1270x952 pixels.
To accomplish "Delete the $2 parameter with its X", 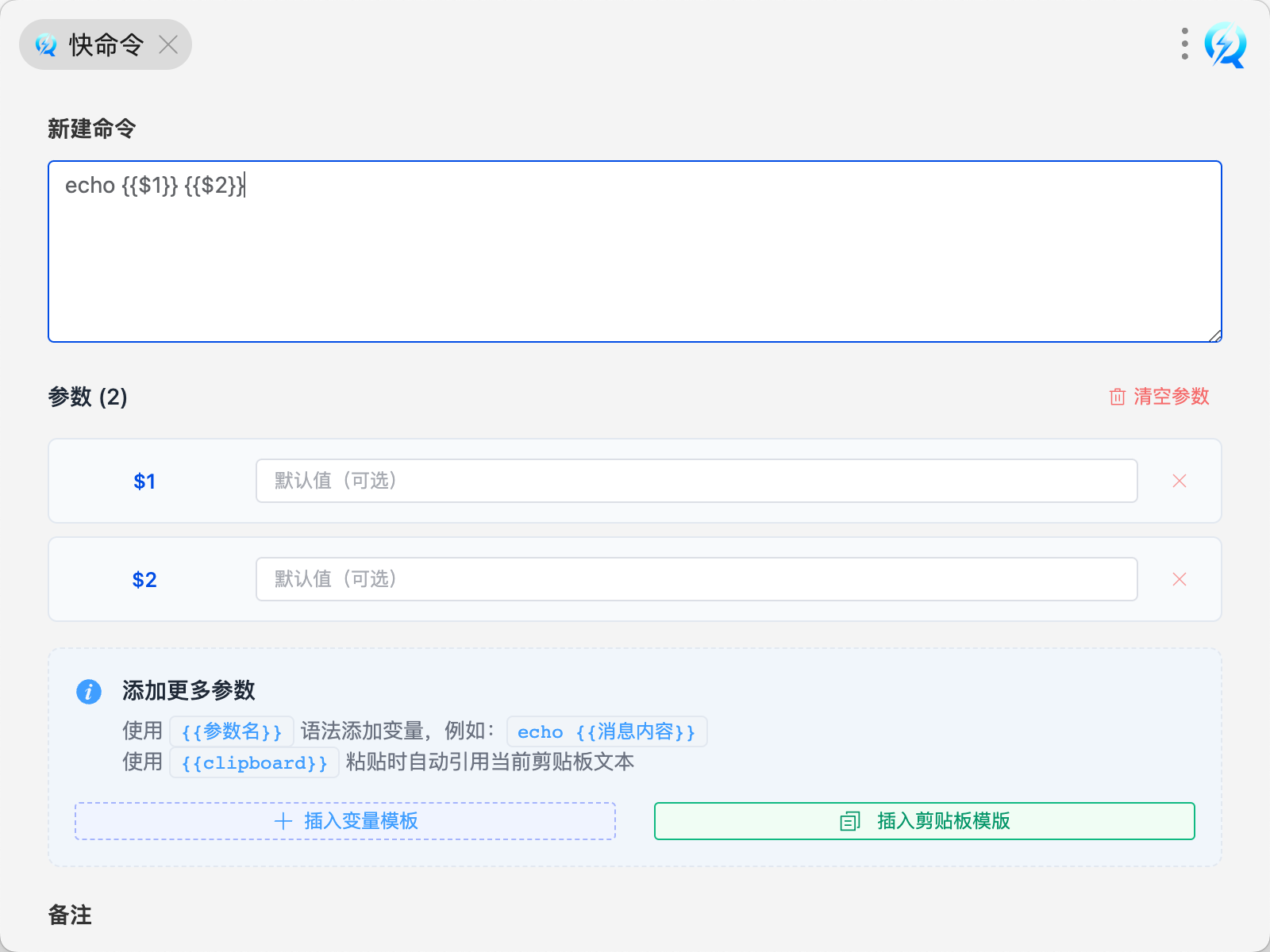I will pyautogui.click(x=1180, y=579).
